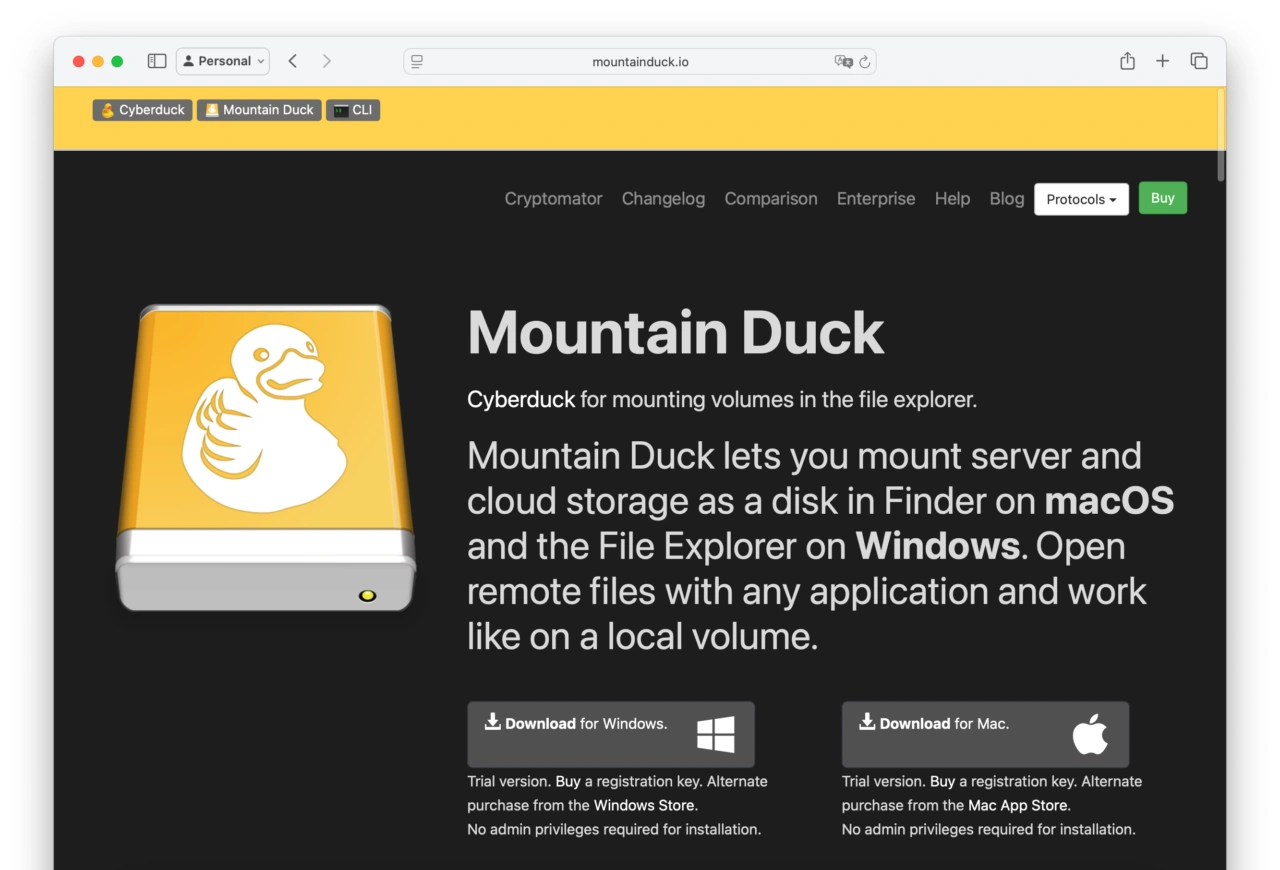Click the reload icon in the address bar
Viewport: 1280px width, 870px height.
(865, 61)
